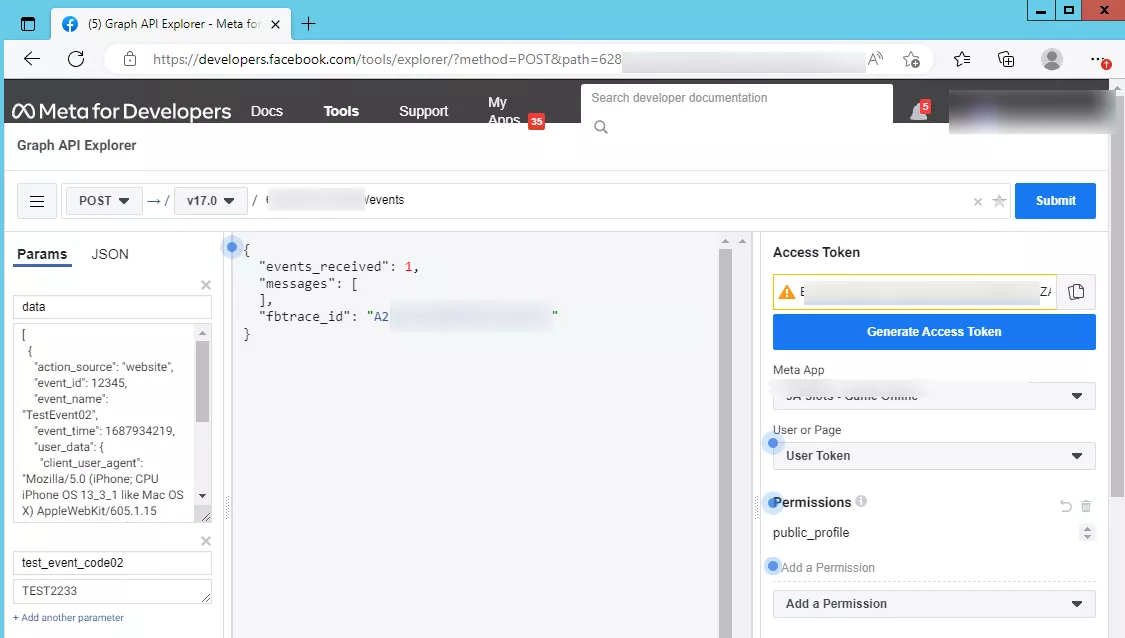Image resolution: width=1125 pixels, height=638 pixels.
Task: Switch to the Params tab
Action: click(x=42, y=254)
